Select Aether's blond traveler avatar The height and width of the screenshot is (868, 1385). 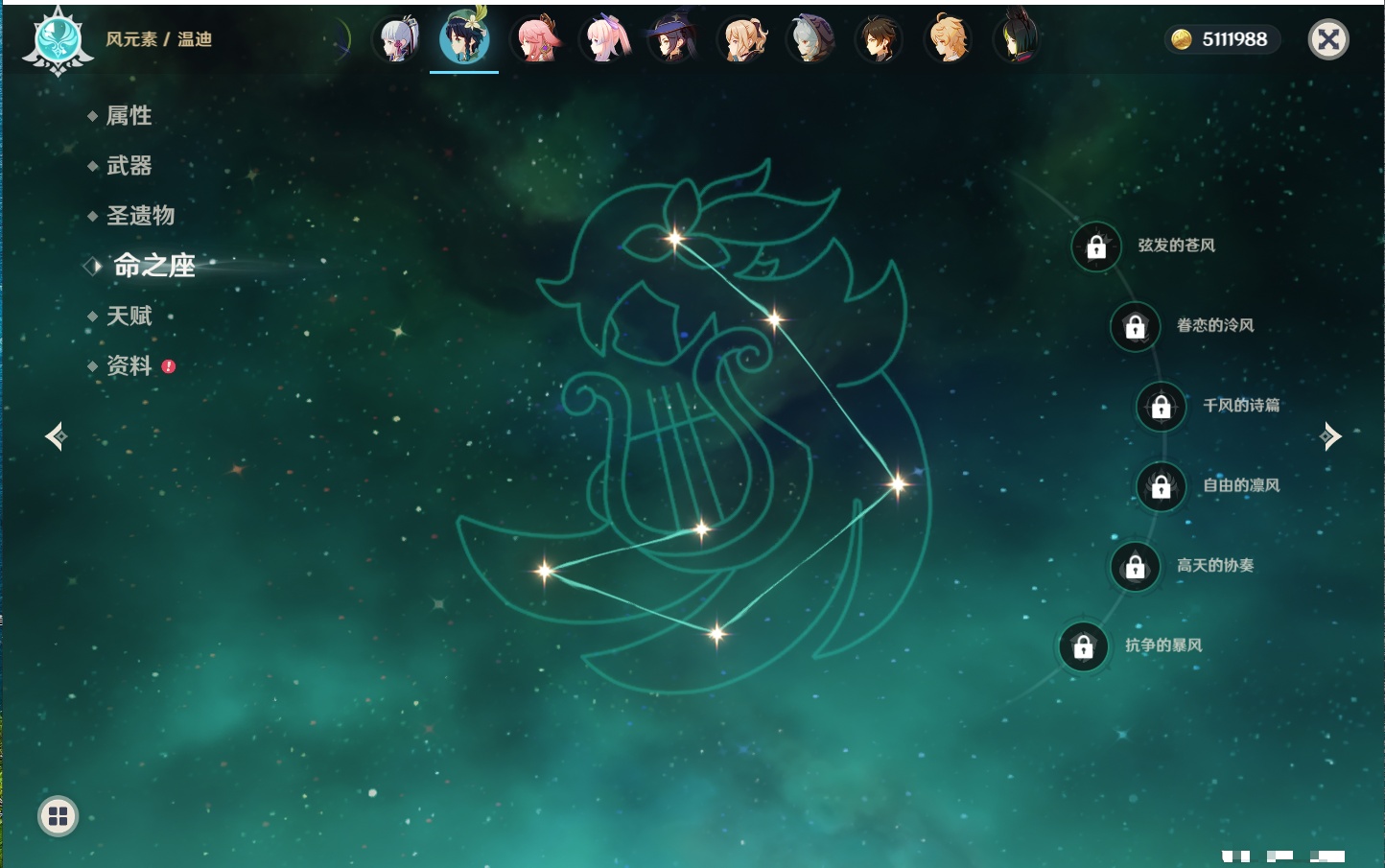948,39
